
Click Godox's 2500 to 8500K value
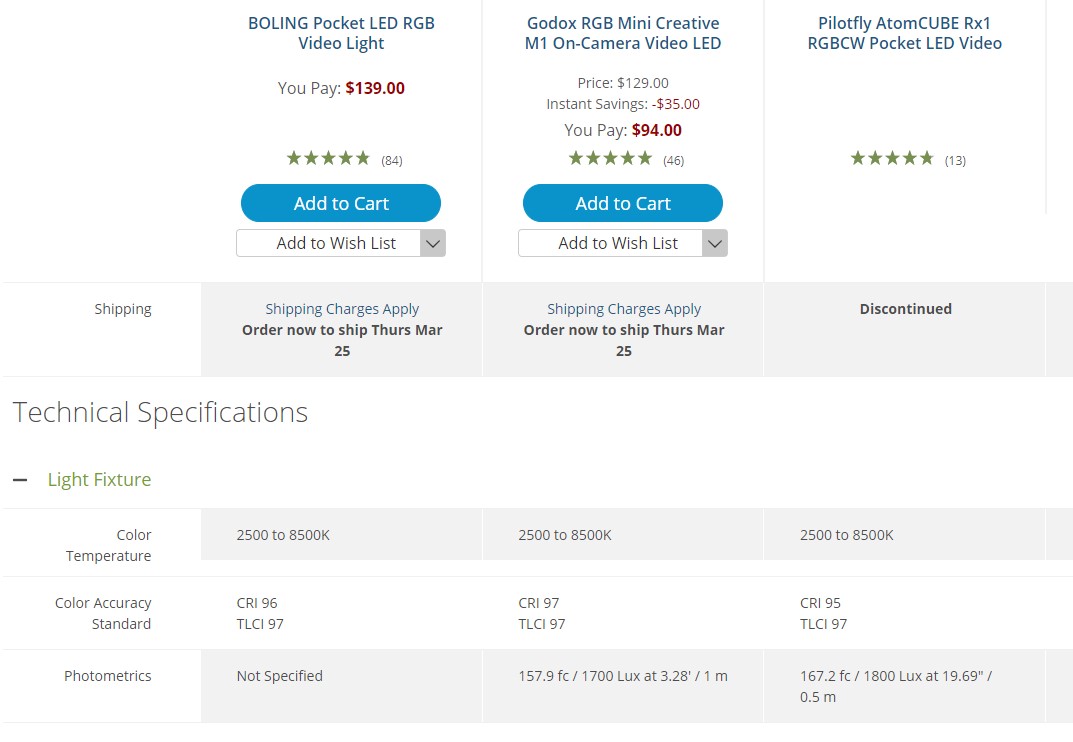(565, 535)
